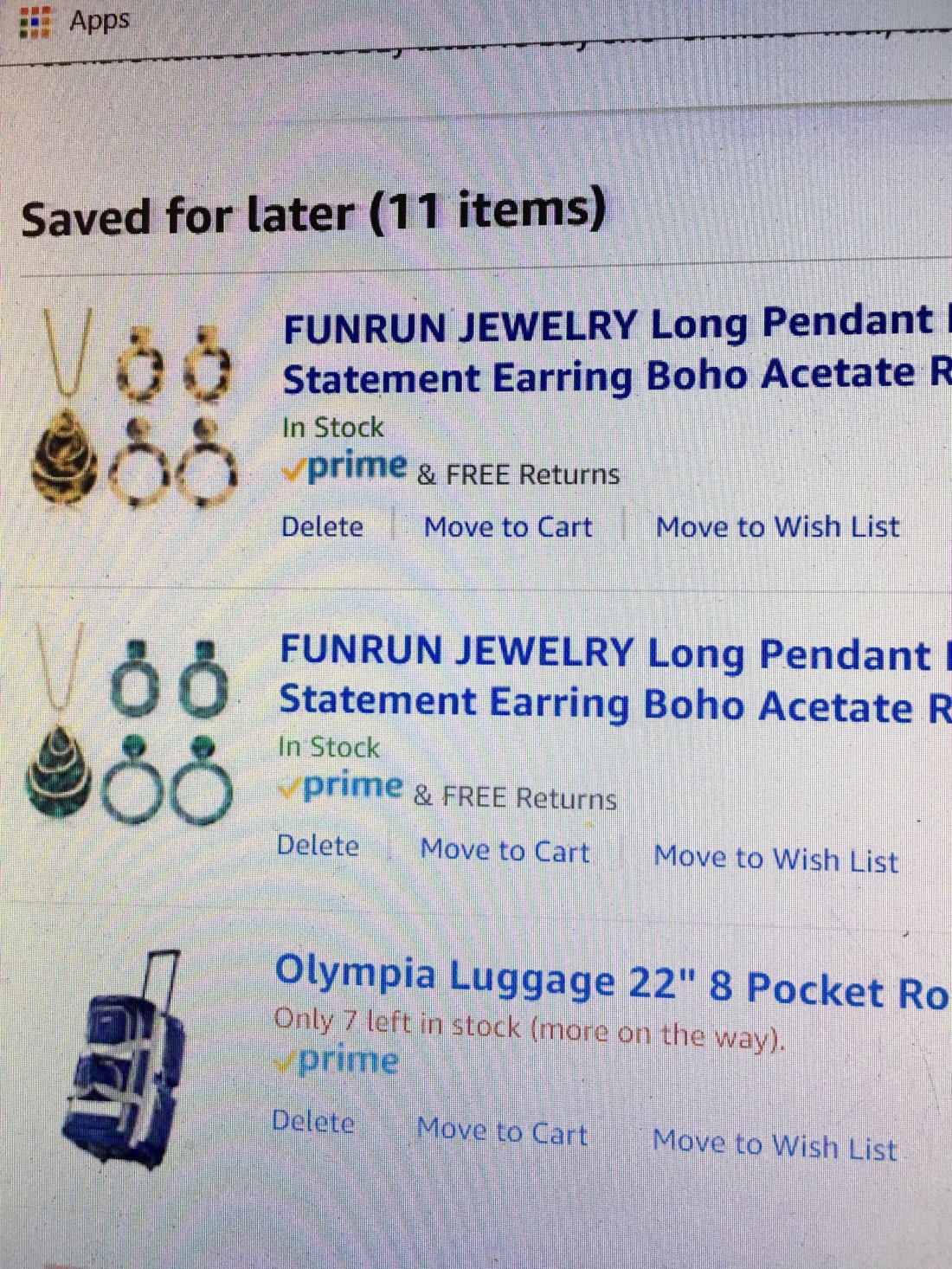The width and height of the screenshot is (952, 1269).
Task: Open second FUNRUN JEWELRY Long Pendant title link
Action: click(x=614, y=678)
